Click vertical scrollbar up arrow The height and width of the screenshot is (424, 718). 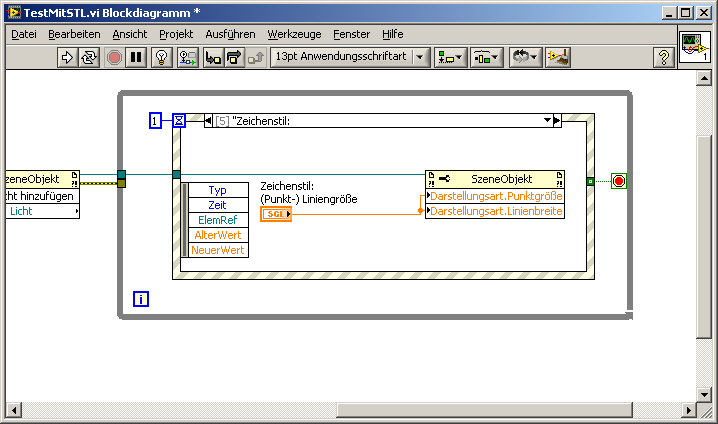point(704,78)
